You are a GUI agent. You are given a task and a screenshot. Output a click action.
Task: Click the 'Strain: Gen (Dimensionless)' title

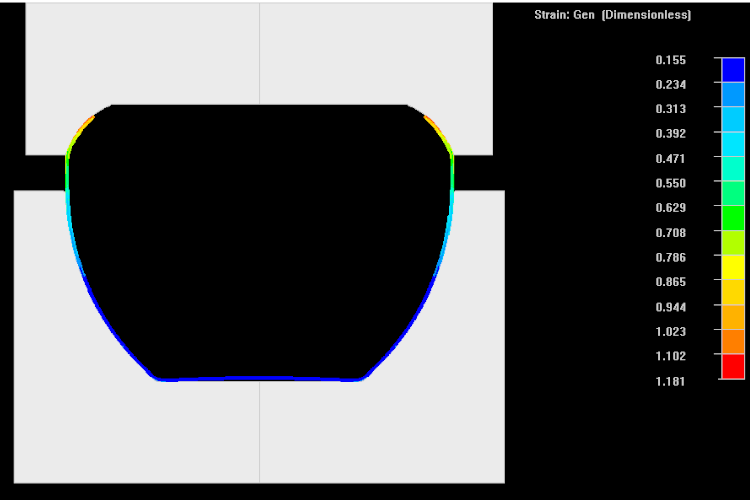612,15
